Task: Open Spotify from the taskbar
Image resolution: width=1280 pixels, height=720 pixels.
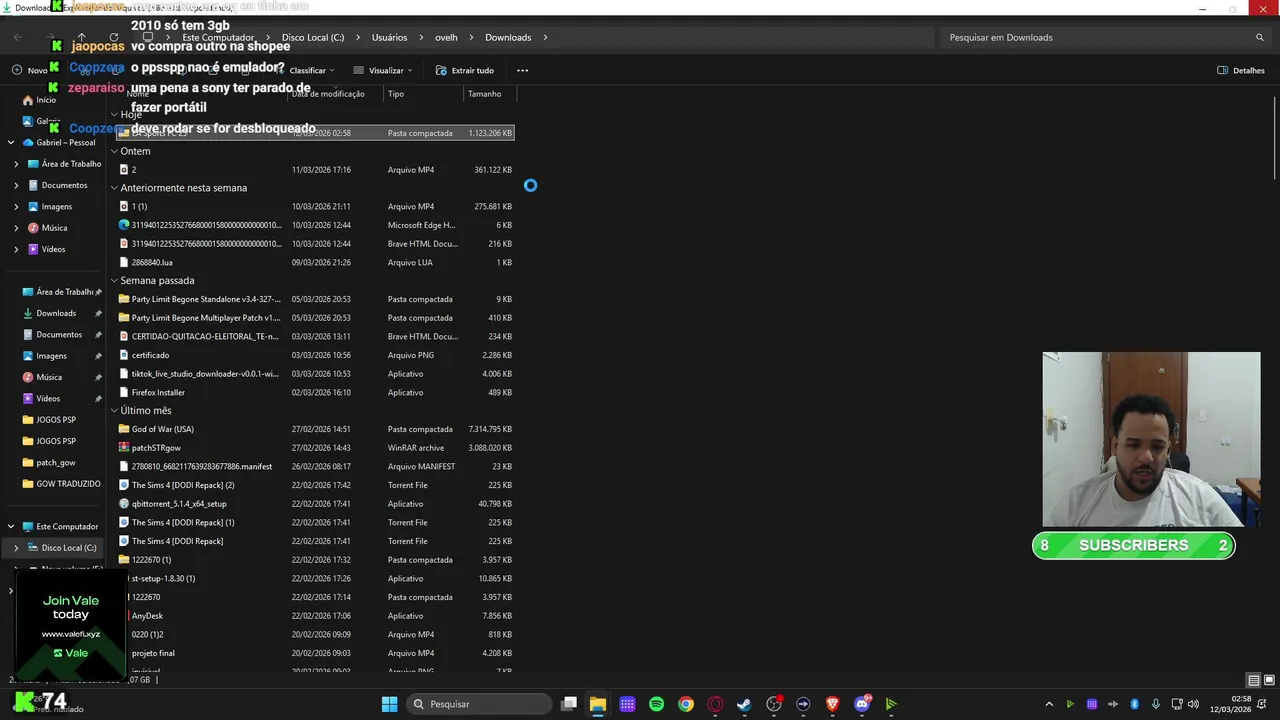Action: 656,704
